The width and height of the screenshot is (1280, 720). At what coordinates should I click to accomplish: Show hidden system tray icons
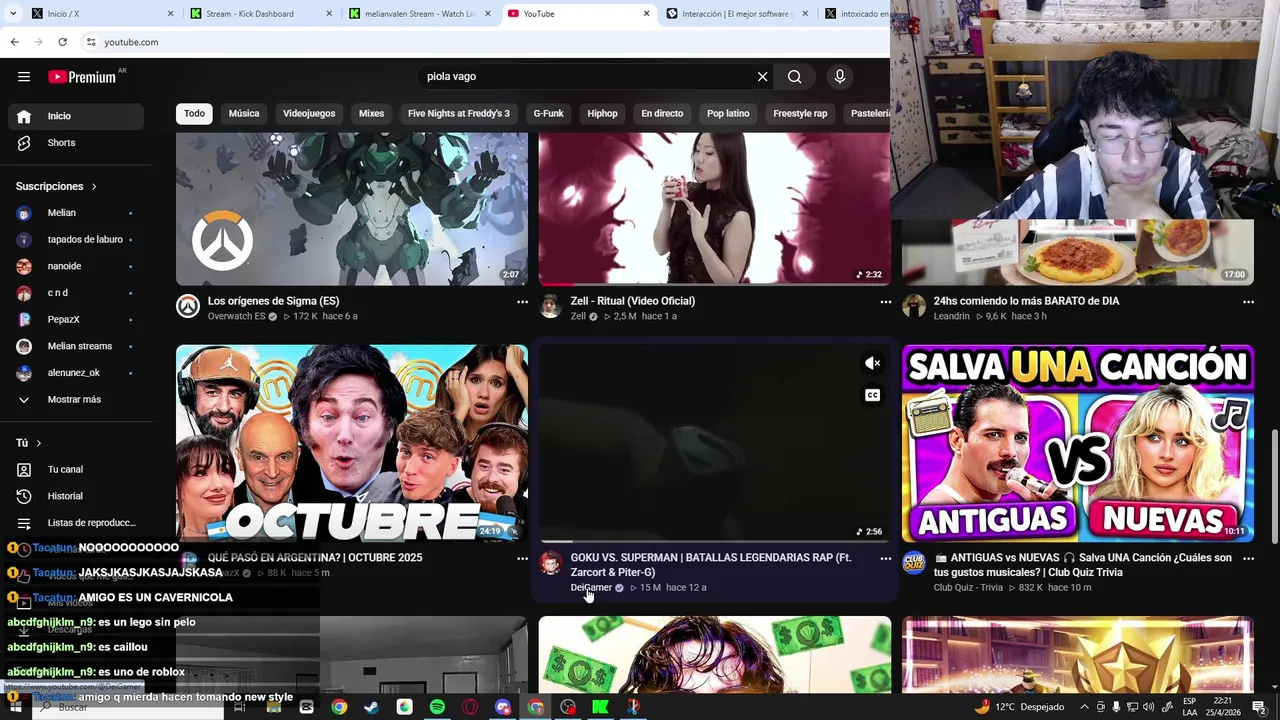(x=1084, y=707)
